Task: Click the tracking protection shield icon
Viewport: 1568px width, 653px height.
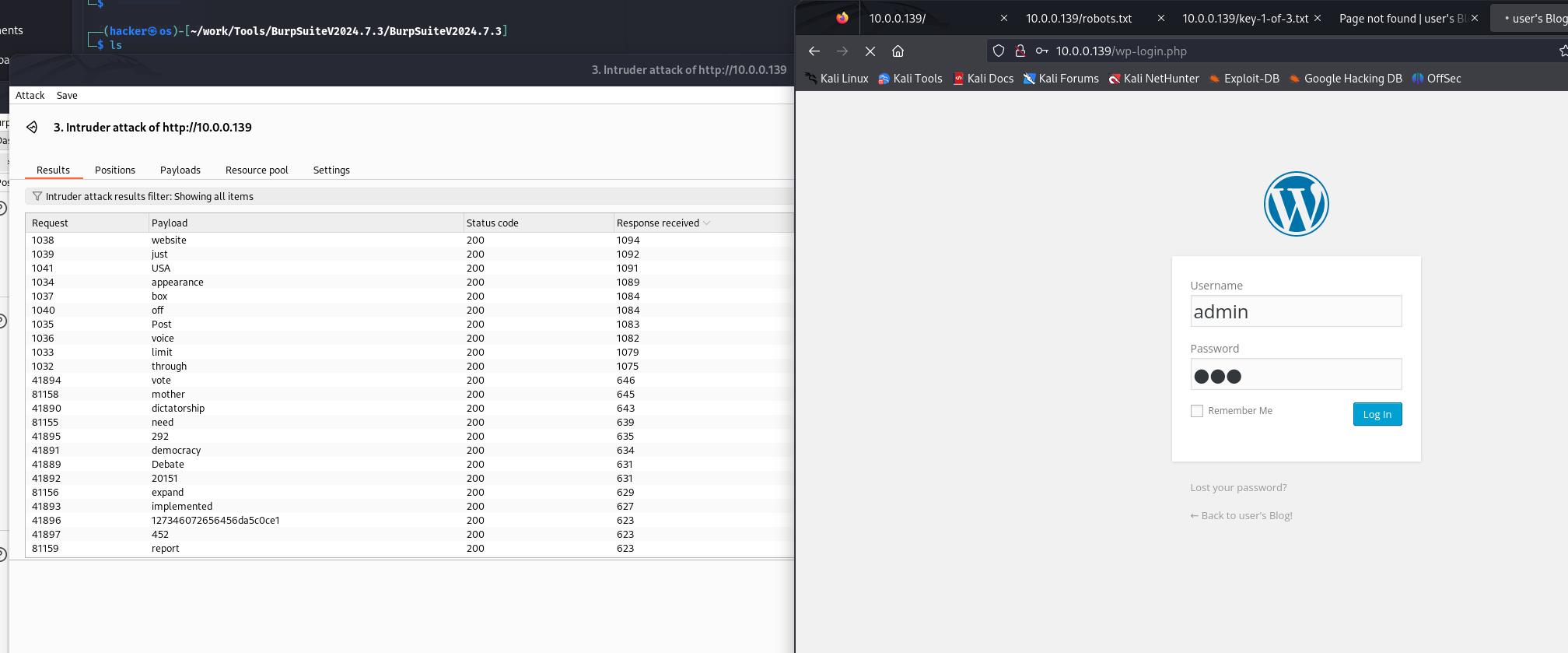Action: (999, 51)
